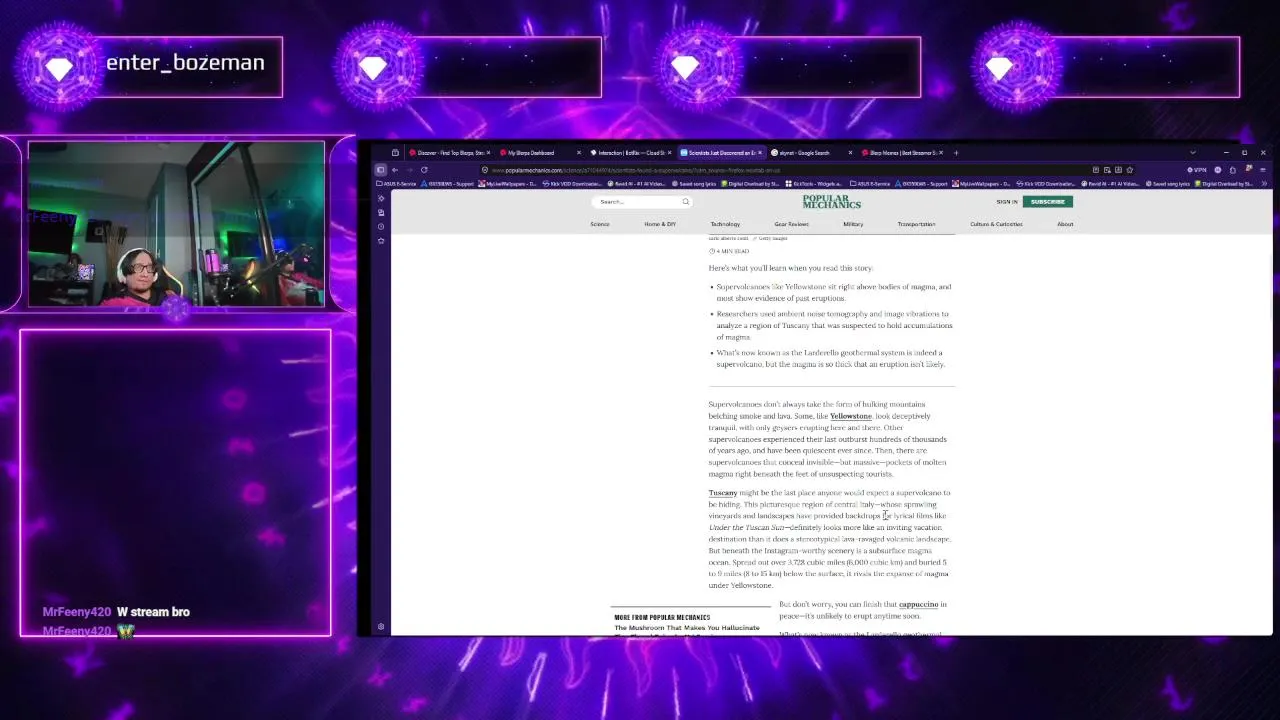
Task: Reload the page with the refresh icon
Action: pyautogui.click(x=424, y=170)
